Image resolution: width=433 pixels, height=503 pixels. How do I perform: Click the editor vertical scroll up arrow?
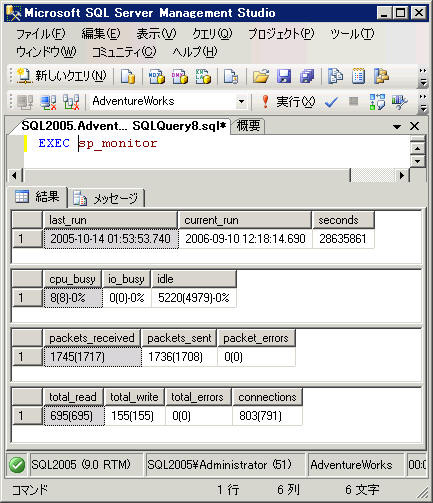coord(417,148)
